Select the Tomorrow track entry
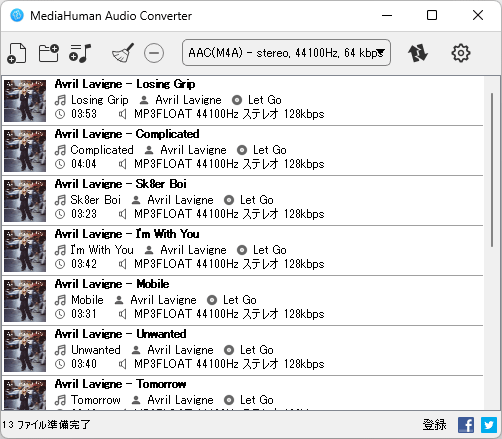The image size is (502, 439). tap(243, 393)
